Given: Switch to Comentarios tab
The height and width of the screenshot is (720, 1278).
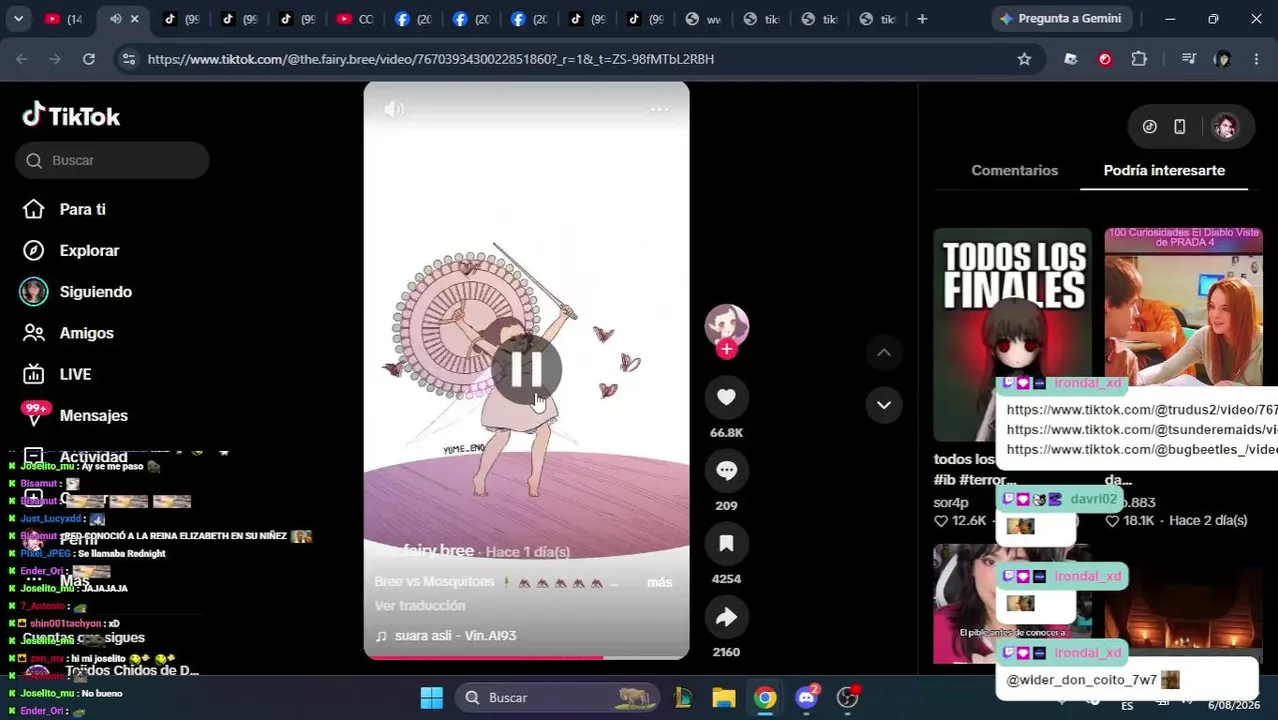Looking at the screenshot, I should point(1014,170).
